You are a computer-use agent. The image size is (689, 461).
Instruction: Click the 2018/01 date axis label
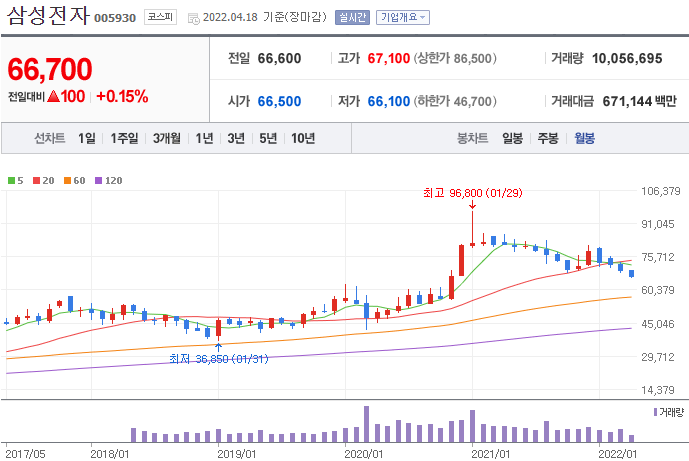coord(109,454)
